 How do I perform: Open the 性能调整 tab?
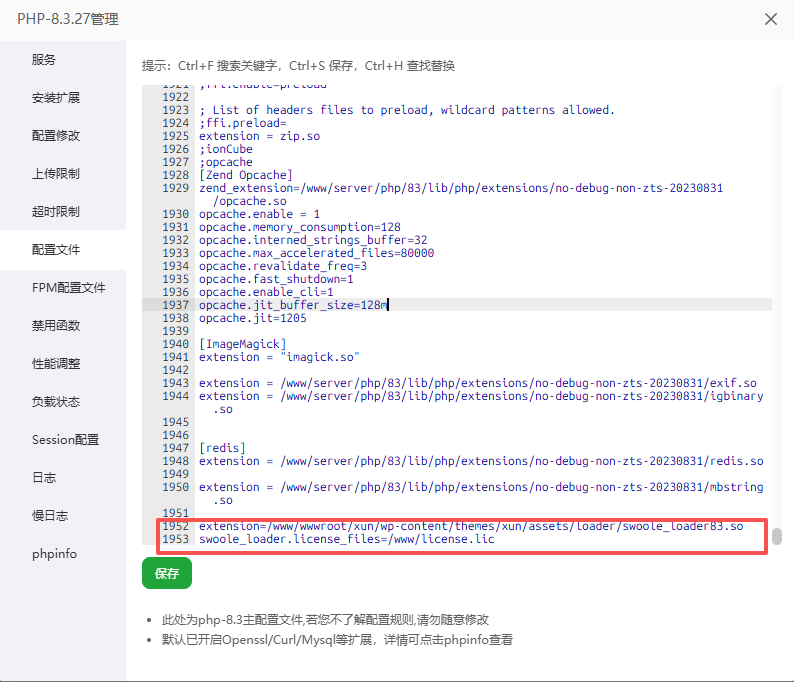(x=56, y=364)
